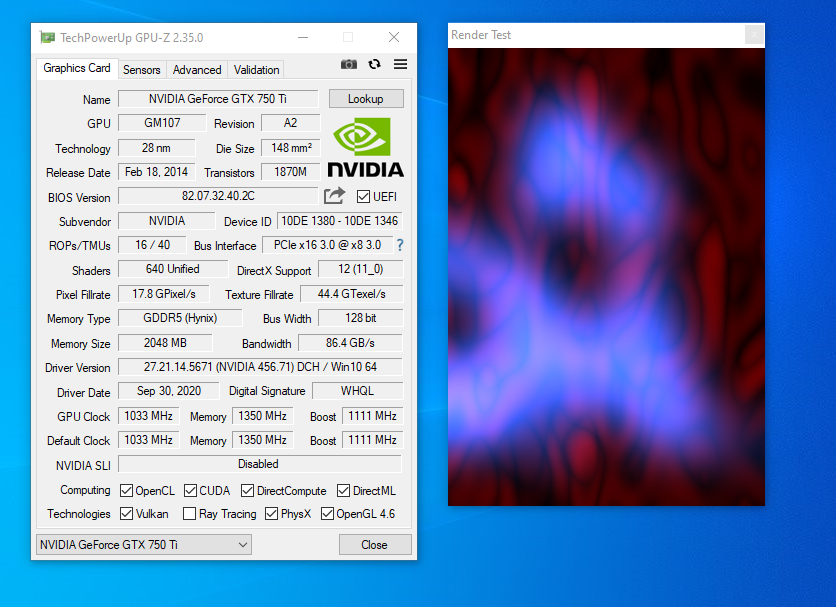Click the Shaders field 640 Unified
Screen dimensions: 836x607
click(173, 269)
